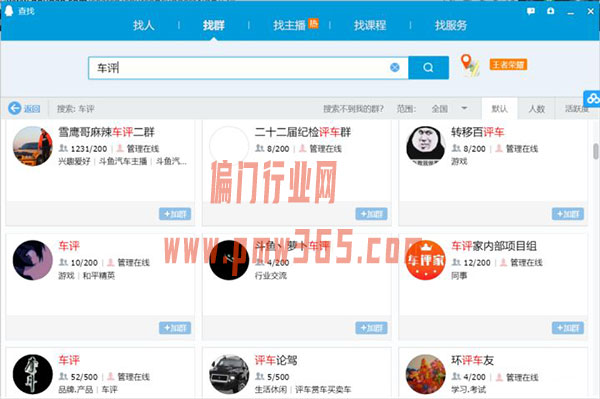Open the avatar of 车评 52/500 group
The height and width of the screenshot is (399, 600).
(x=33, y=374)
